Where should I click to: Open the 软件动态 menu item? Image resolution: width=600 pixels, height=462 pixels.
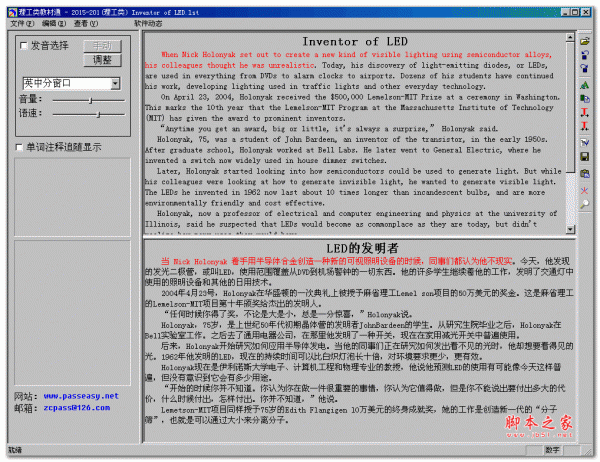click(148, 24)
